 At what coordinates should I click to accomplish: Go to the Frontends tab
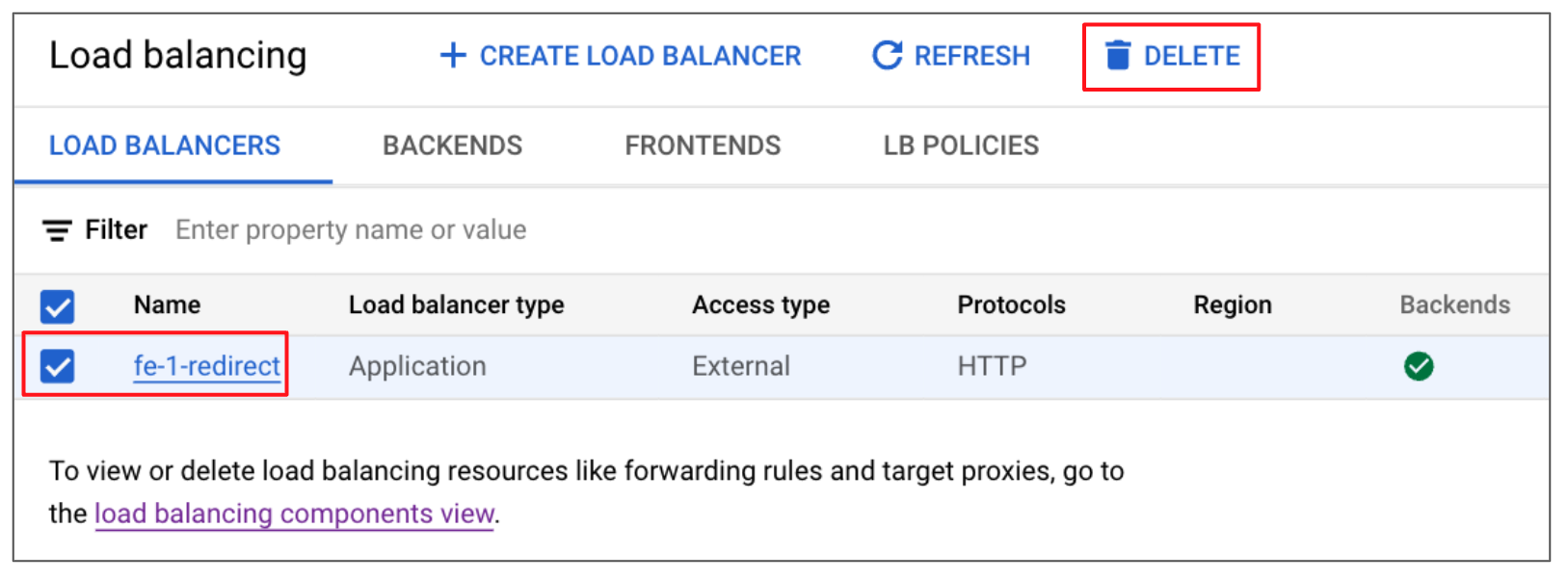pyautogui.click(x=703, y=145)
